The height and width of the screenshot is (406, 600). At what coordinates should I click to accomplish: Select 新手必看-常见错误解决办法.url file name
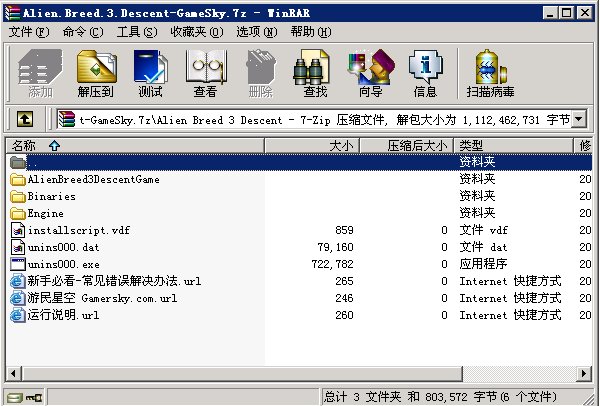(x=114, y=282)
